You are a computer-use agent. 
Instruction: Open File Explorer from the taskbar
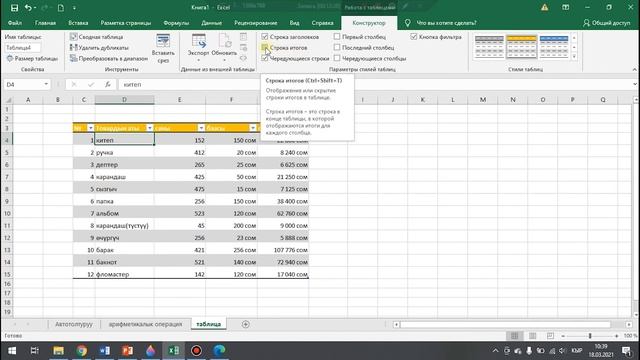[x=58, y=351]
